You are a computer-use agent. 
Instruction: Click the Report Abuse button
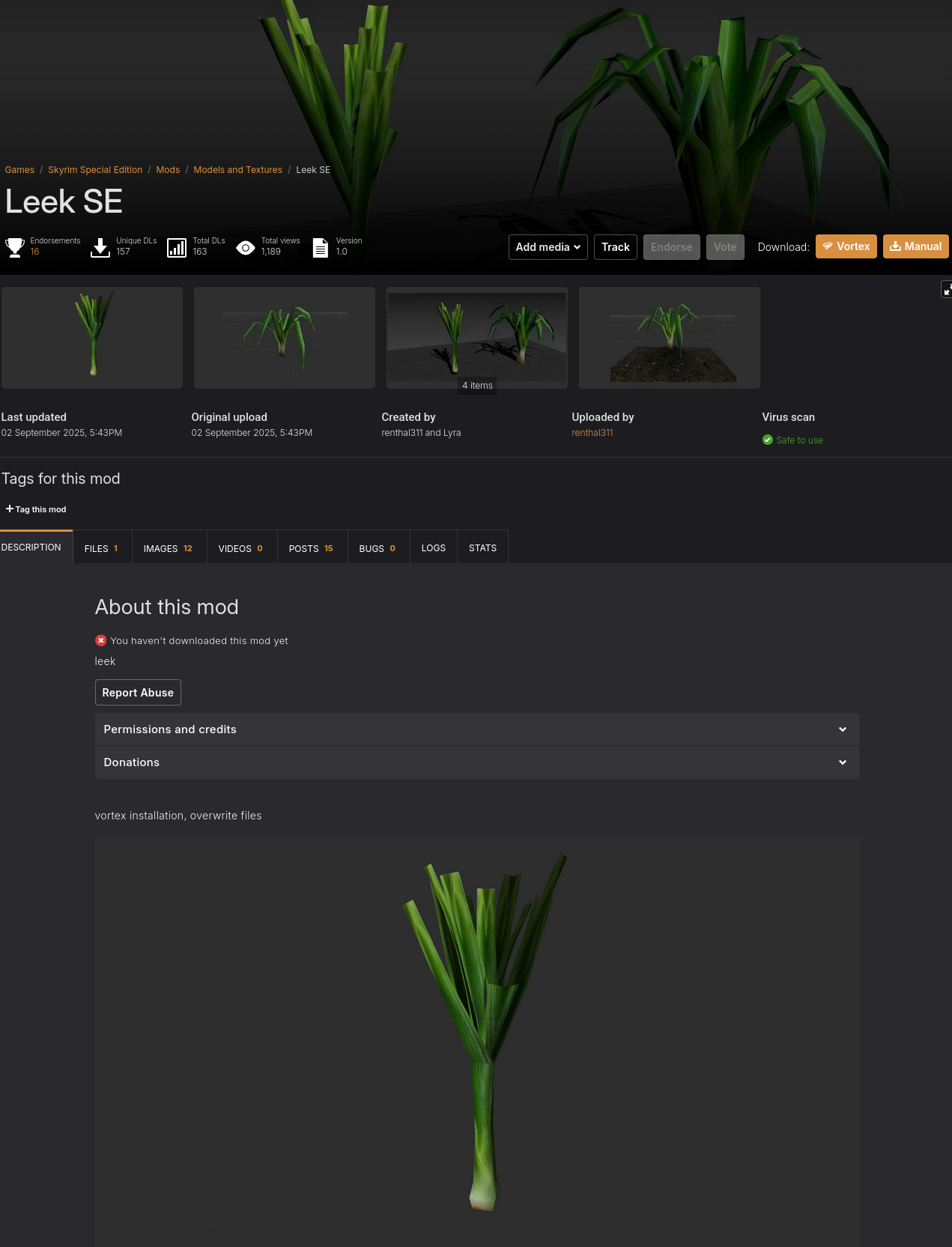coord(138,693)
